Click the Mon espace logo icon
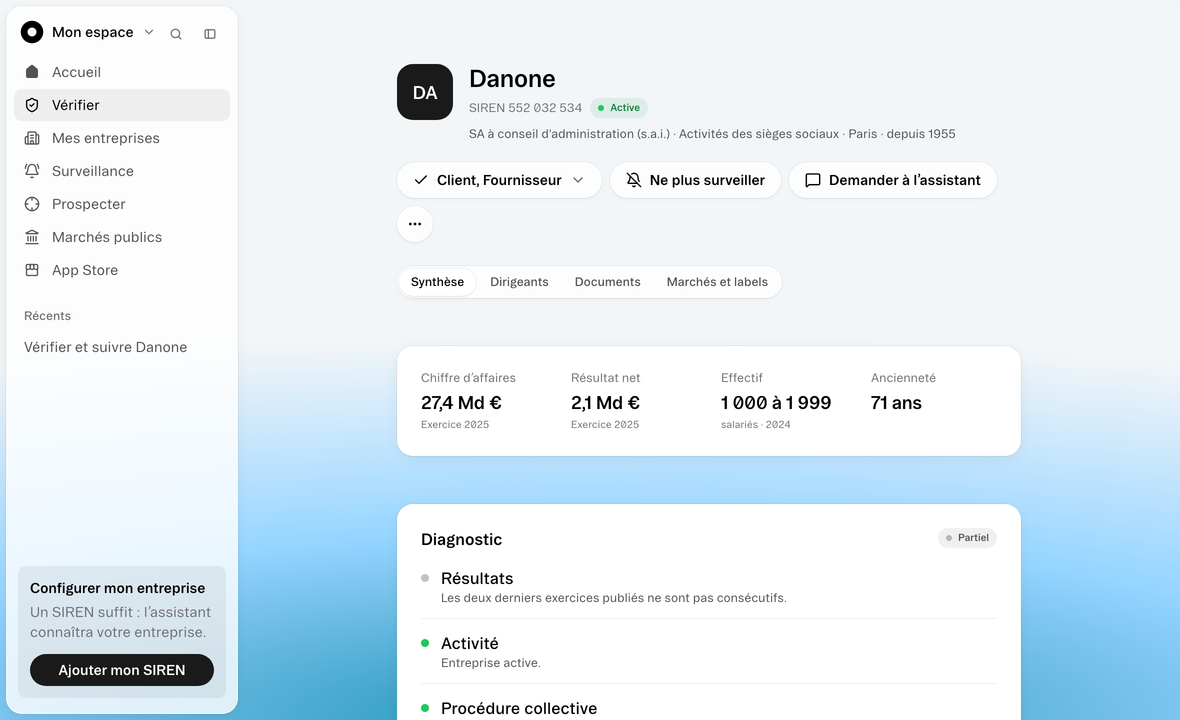Screen dimensions: 1180x720 coord(32,32)
